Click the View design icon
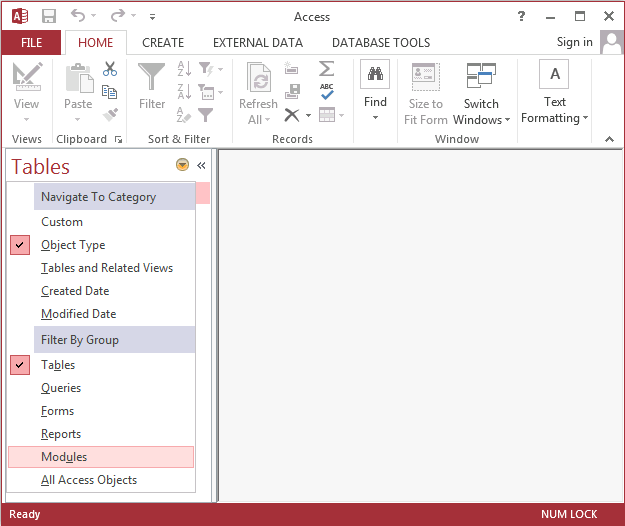The height and width of the screenshot is (526, 625). click(x=27, y=77)
